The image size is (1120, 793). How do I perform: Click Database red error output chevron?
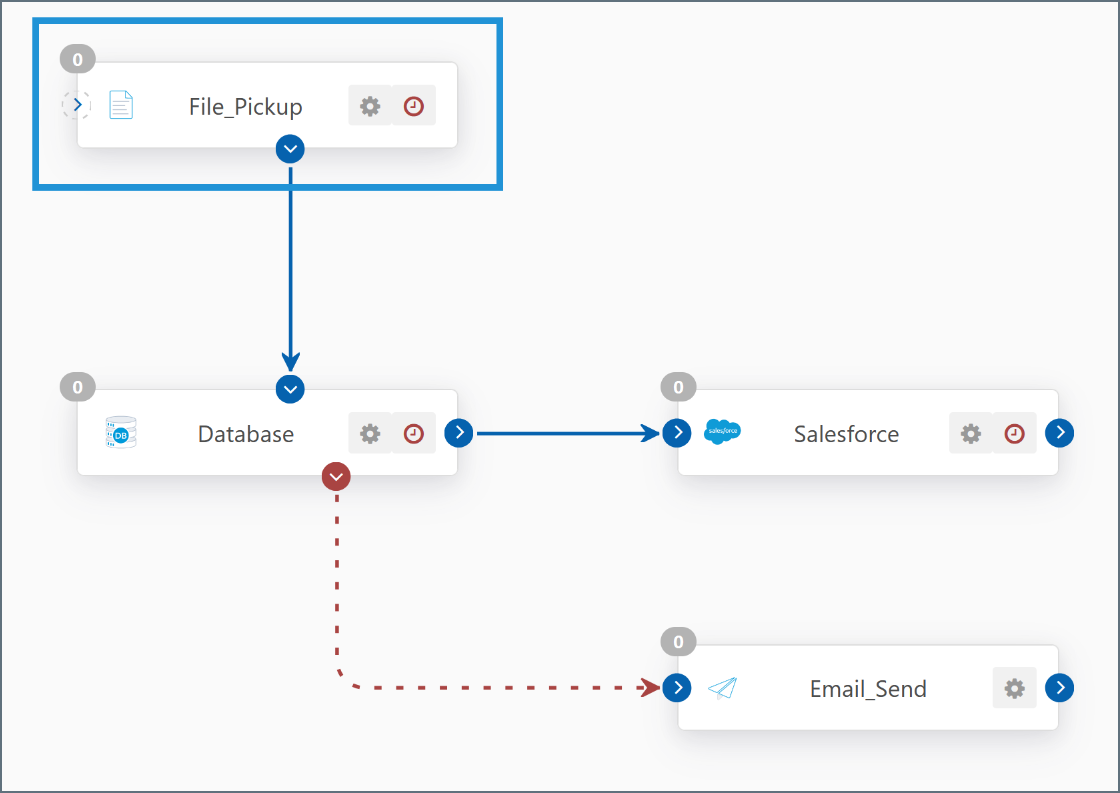coord(336,477)
